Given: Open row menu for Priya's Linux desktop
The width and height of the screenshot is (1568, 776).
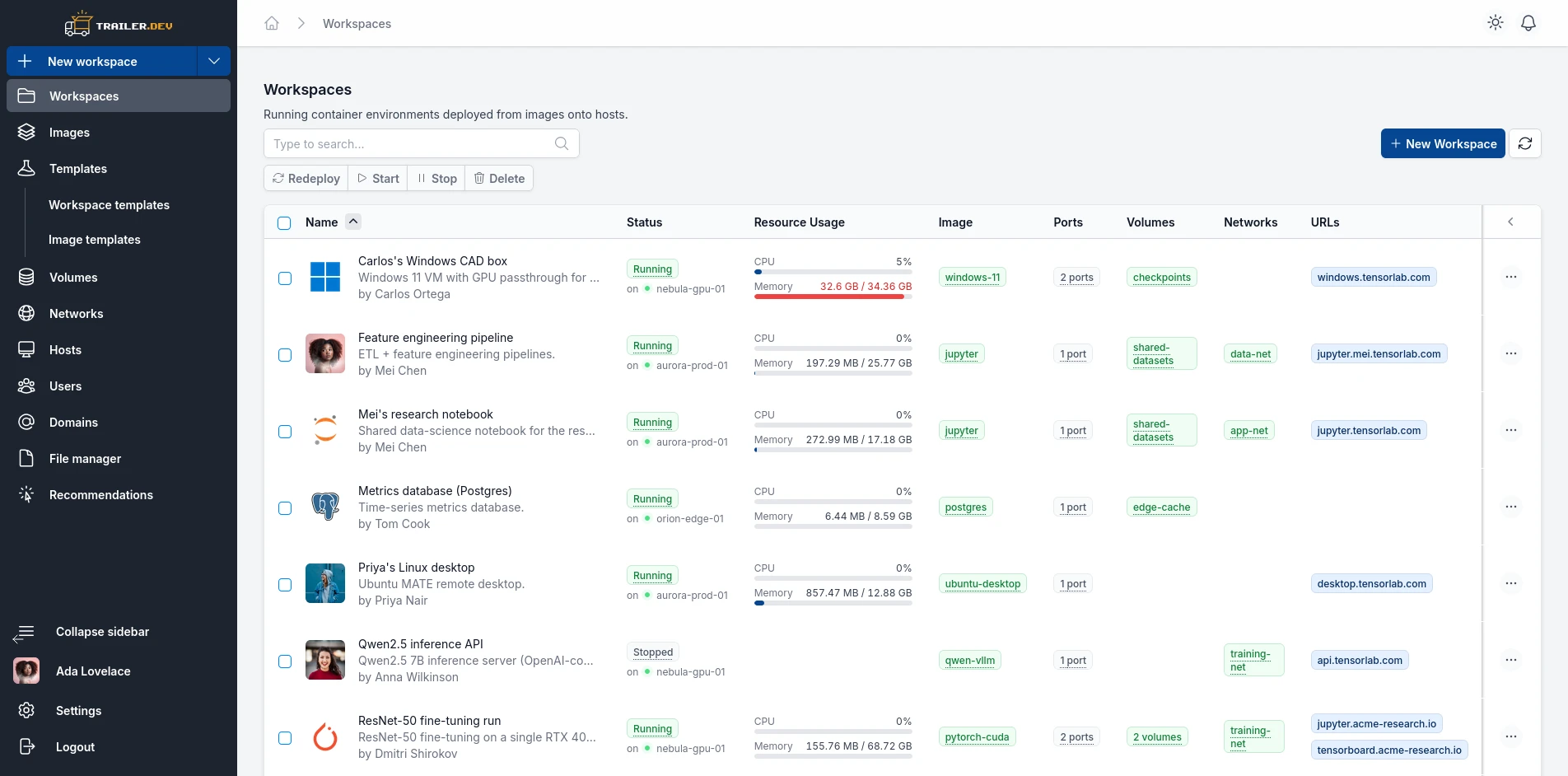Looking at the screenshot, I should click(x=1511, y=583).
